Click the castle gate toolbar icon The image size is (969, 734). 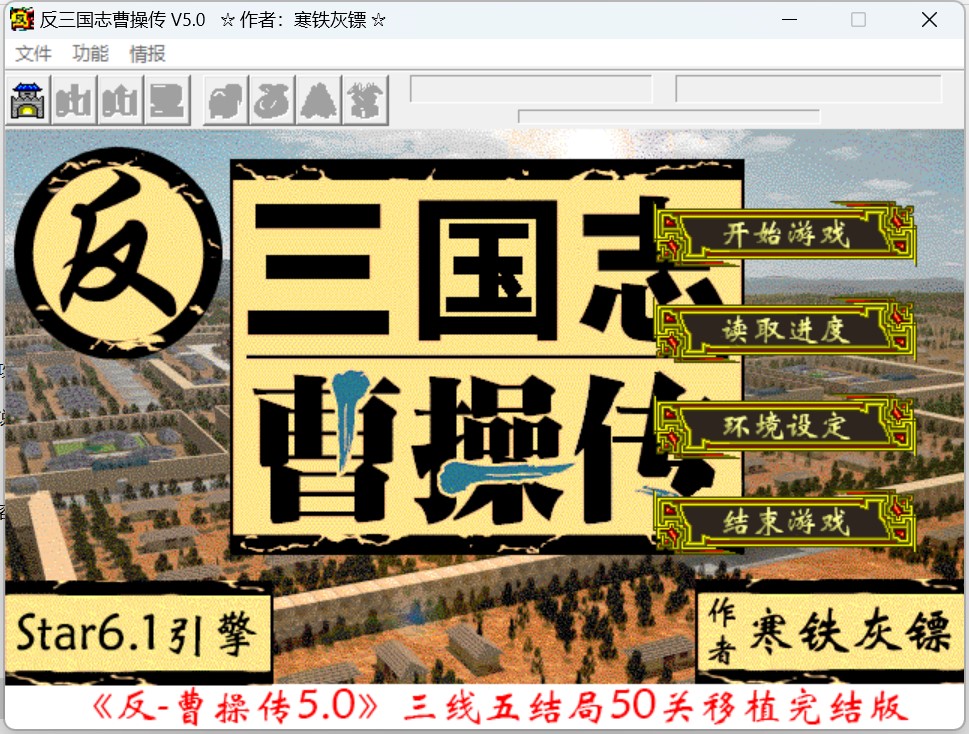pos(28,100)
